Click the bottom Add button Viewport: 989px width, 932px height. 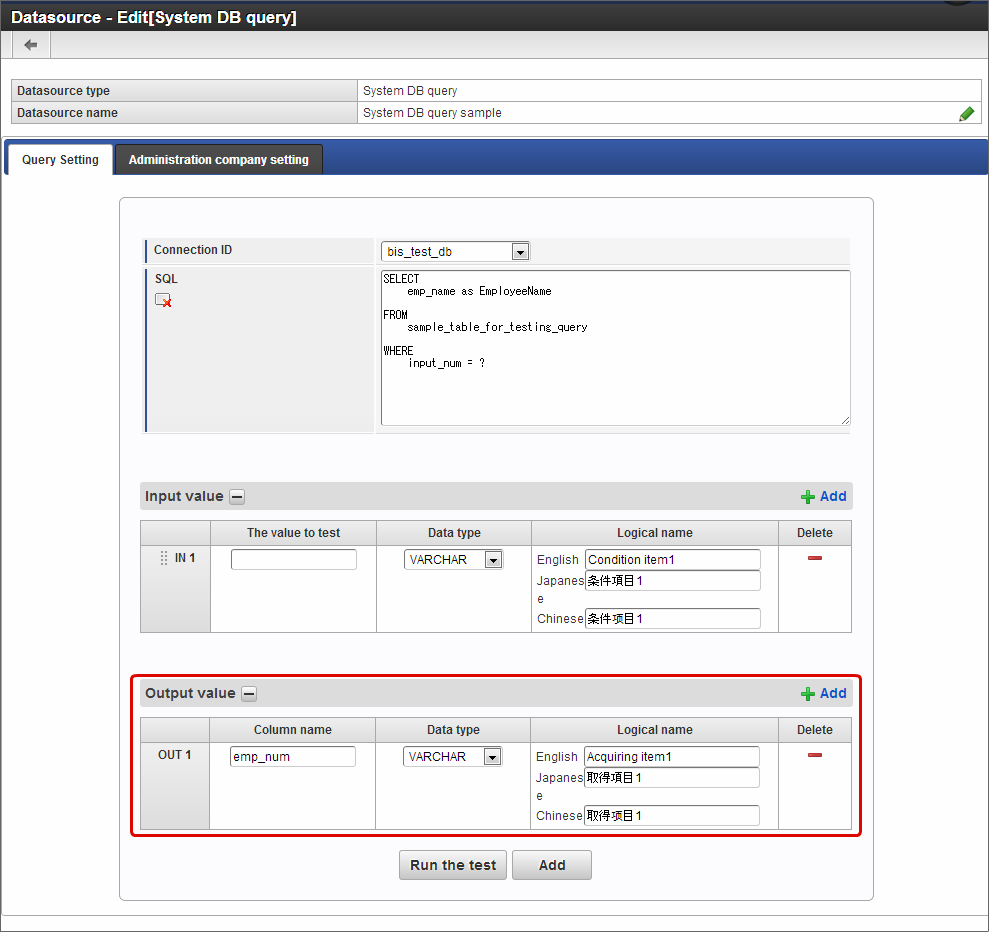(x=552, y=865)
